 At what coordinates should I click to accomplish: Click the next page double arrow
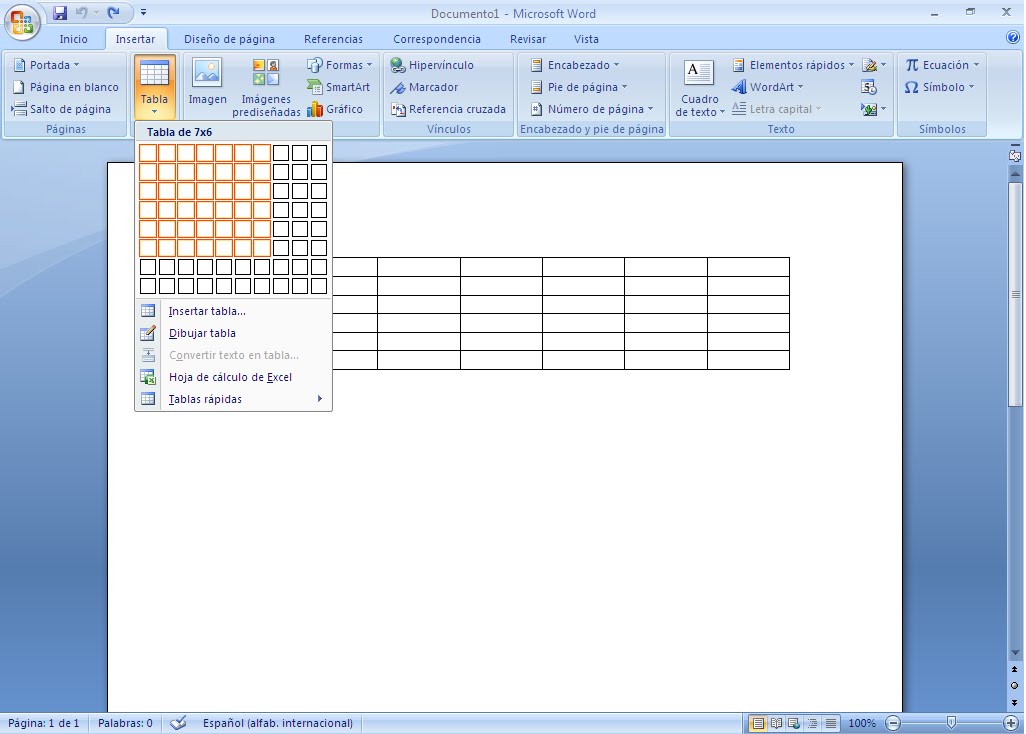pyautogui.click(x=1015, y=703)
